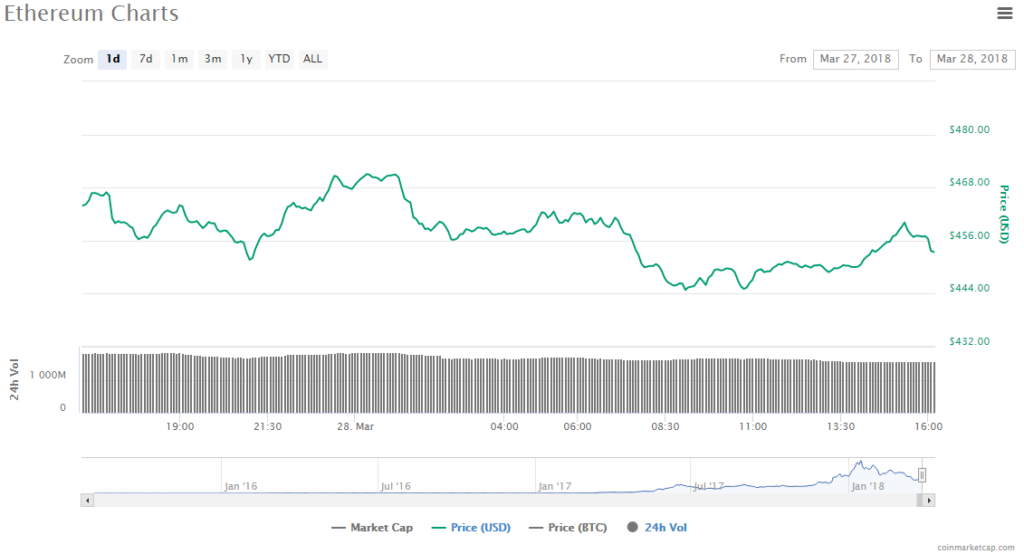Screen dimensions: 1024x554
Task: Select the 1d zoom range
Action: [113, 59]
